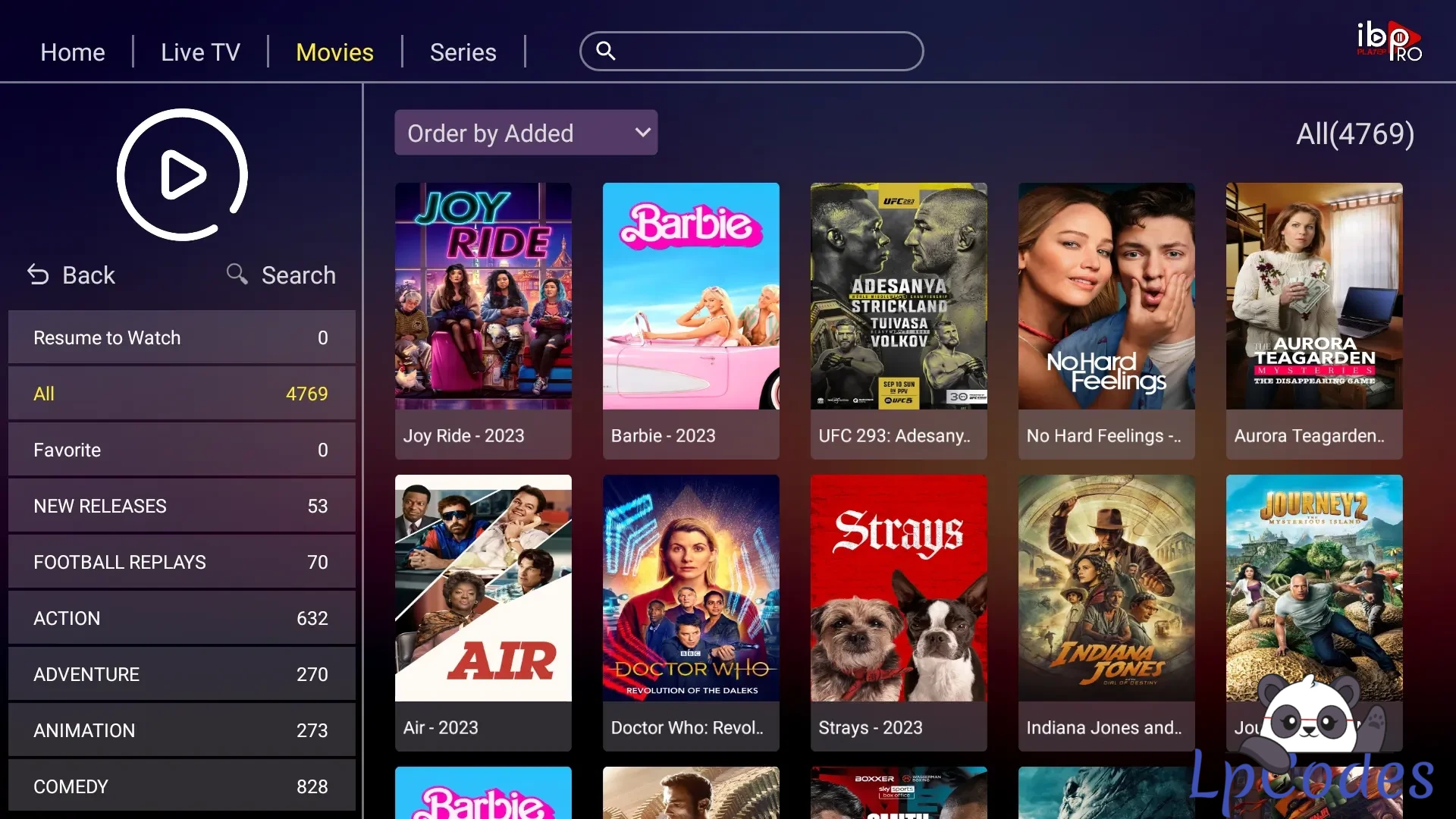
Task: Select the NEW RELEASES category
Action: [181, 506]
